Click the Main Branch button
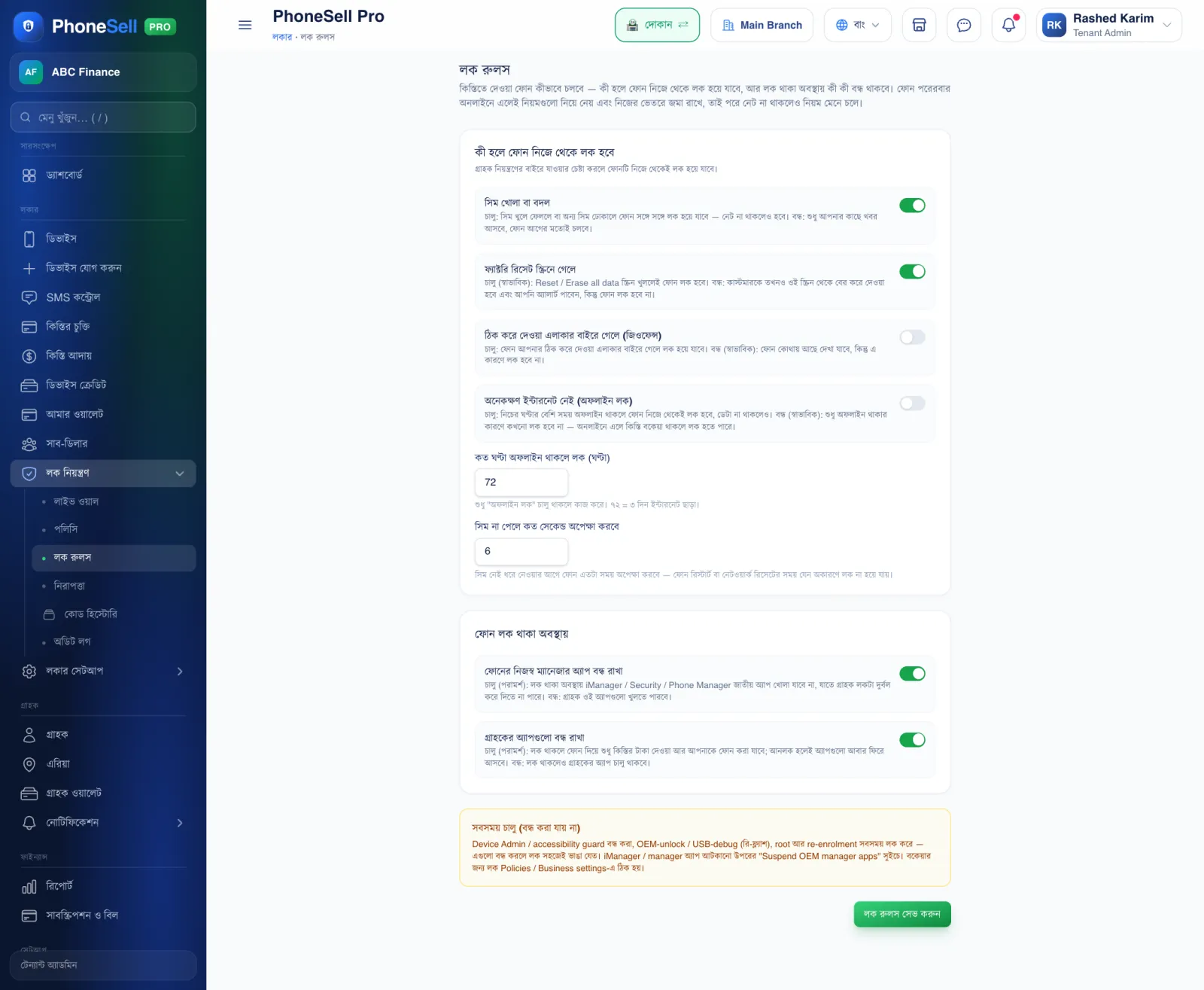The image size is (1204, 990). [762, 25]
